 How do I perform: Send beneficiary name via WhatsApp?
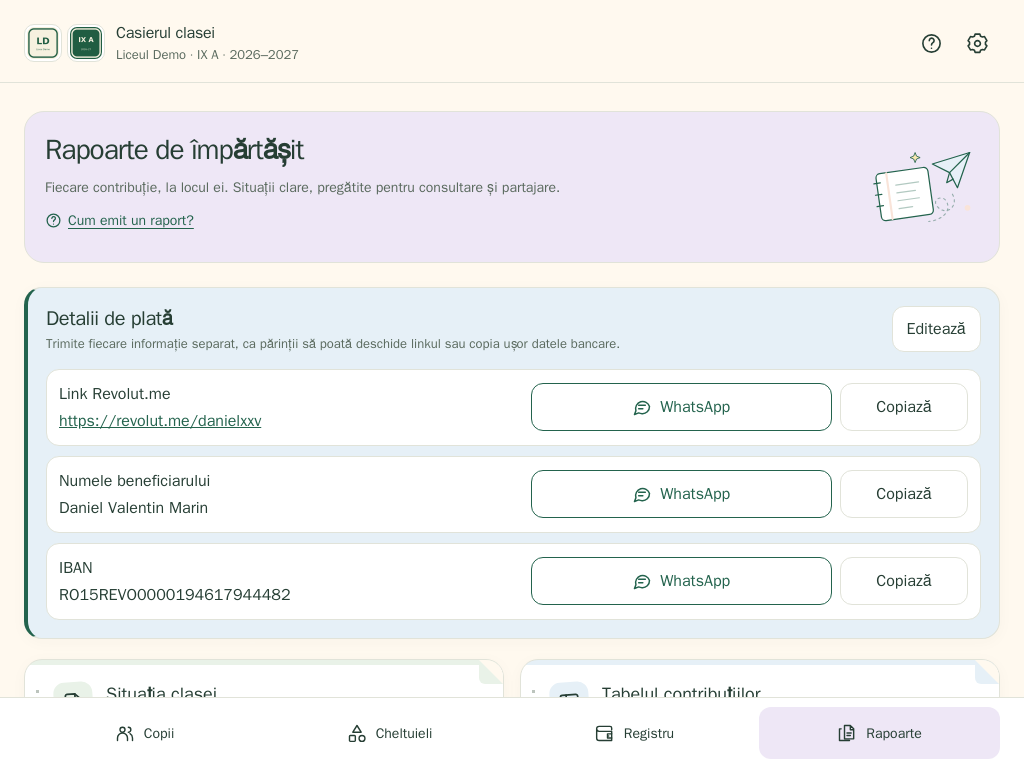pyautogui.click(x=681, y=494)
